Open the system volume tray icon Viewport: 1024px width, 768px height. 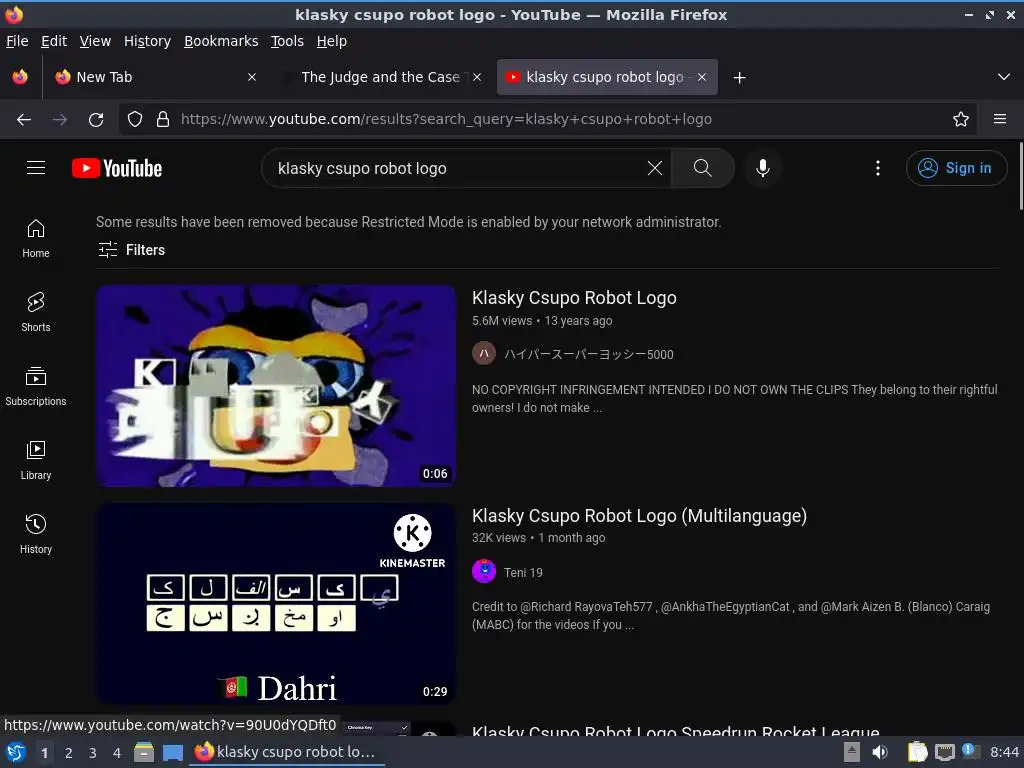(x=880, y=752)
